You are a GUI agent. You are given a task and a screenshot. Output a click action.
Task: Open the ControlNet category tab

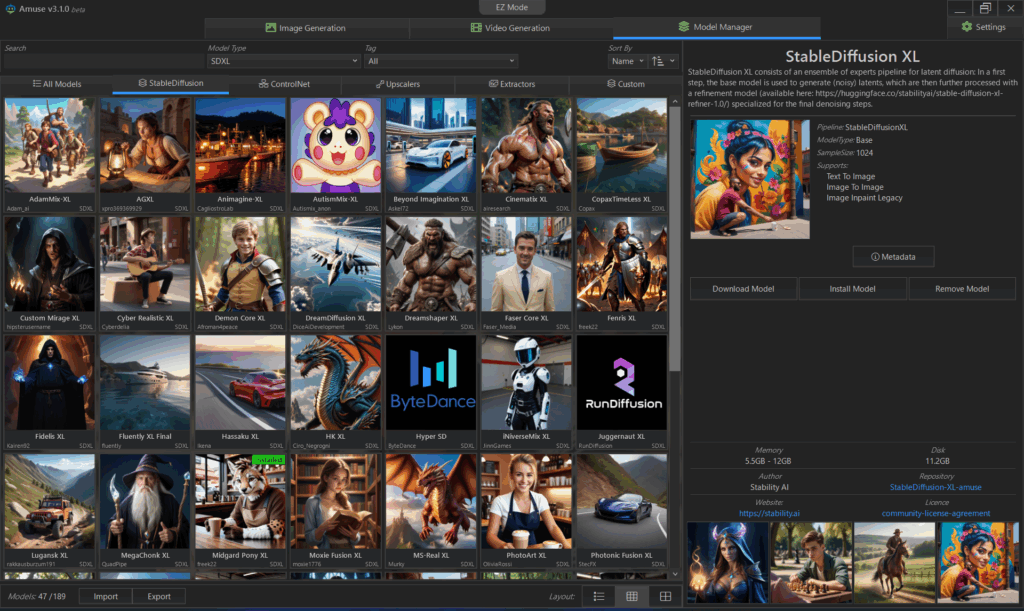point(284,84)
